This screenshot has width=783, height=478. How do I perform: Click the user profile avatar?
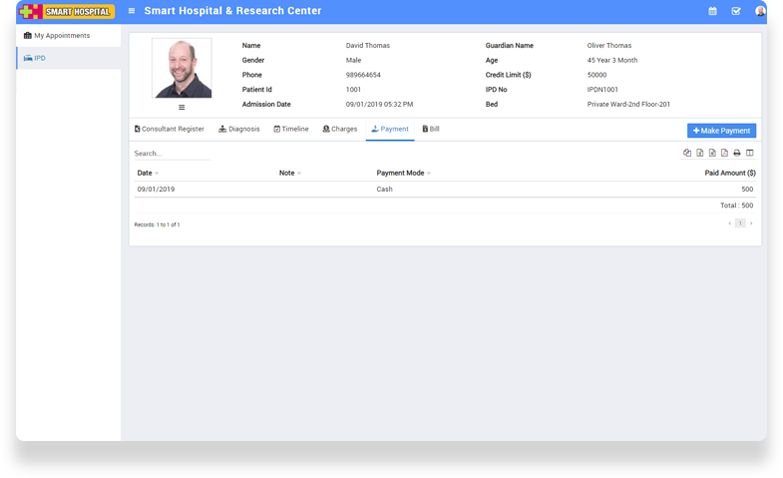click(760, 11)
